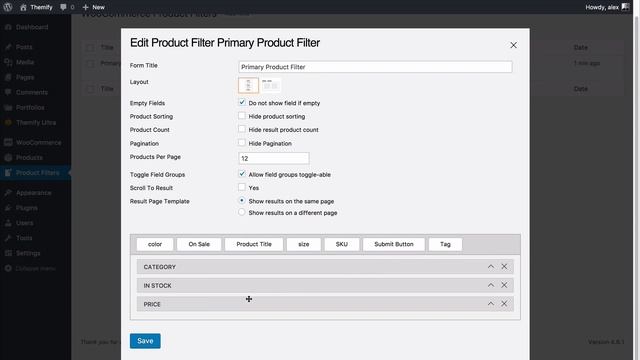Enable Hide product sorting checkbox
This screenshot has height=360, width=640.
pyautogui.click(x=242, y=116)
